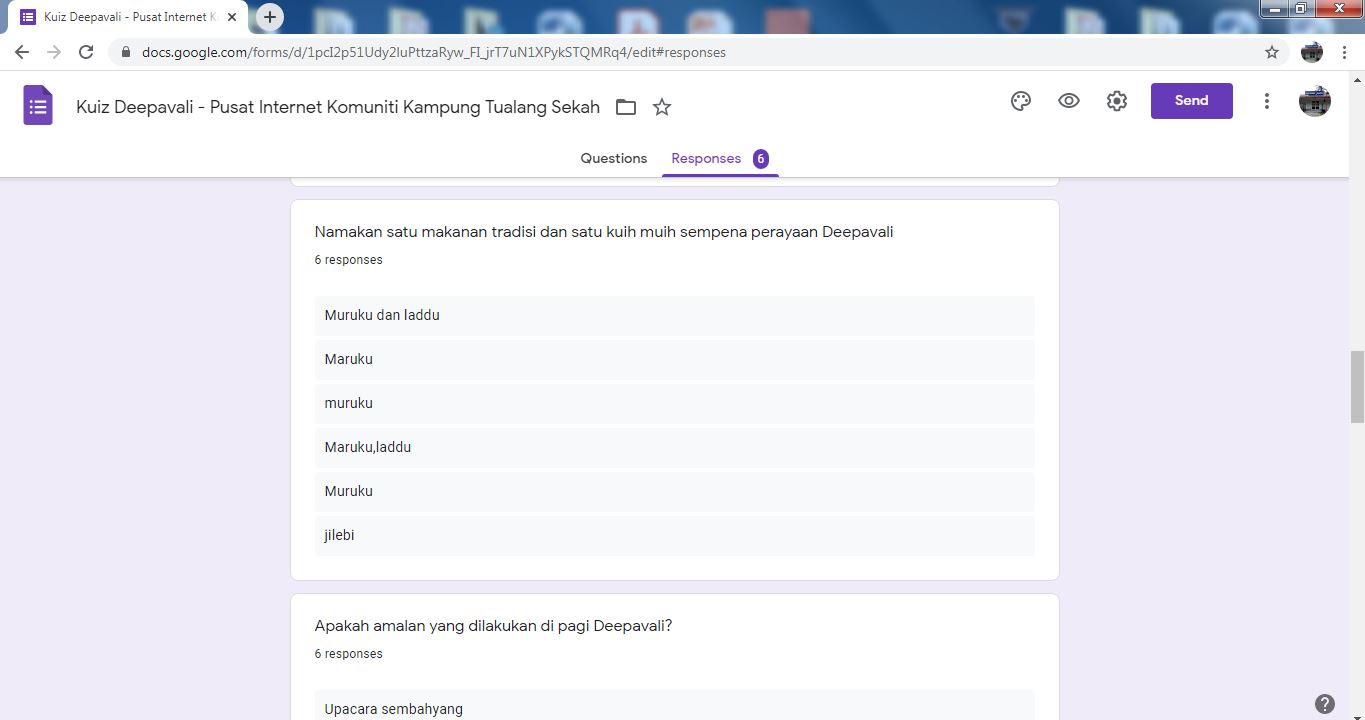View site information lock icon
The image size is (1365, 720).
(126, 52)
